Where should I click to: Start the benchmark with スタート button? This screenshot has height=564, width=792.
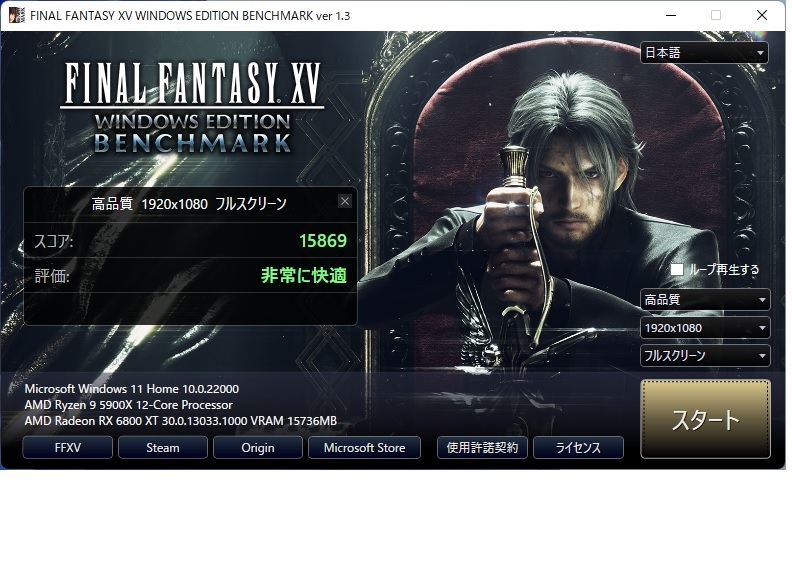click(706, 419)
